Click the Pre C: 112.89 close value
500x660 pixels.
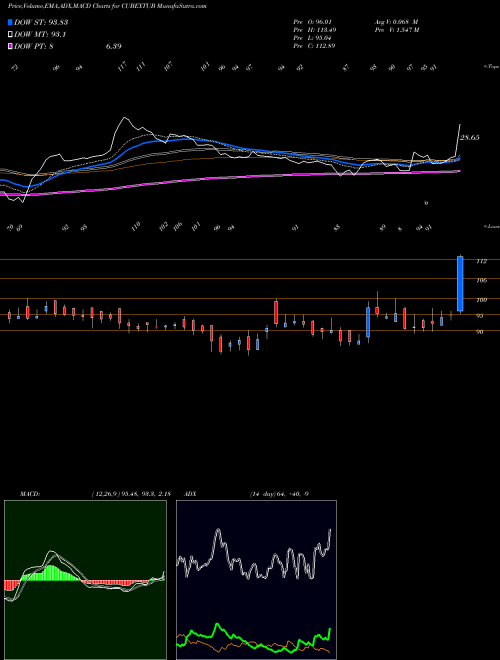pyautogui.click(x=314, y=46)
